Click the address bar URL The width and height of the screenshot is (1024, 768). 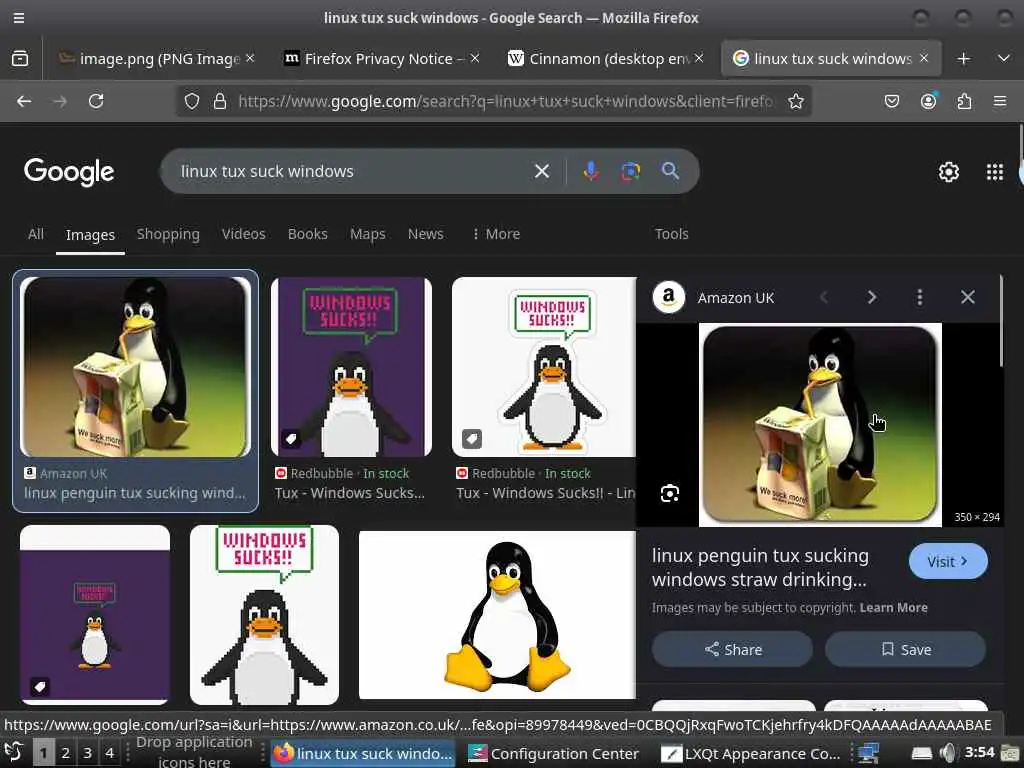coord(506,101)
